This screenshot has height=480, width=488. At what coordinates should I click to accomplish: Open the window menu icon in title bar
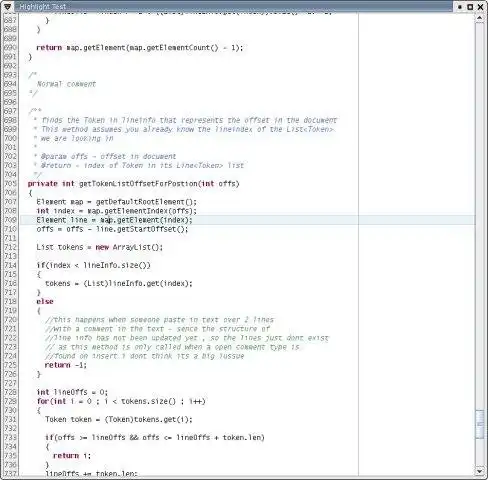[x=7, y=7]
